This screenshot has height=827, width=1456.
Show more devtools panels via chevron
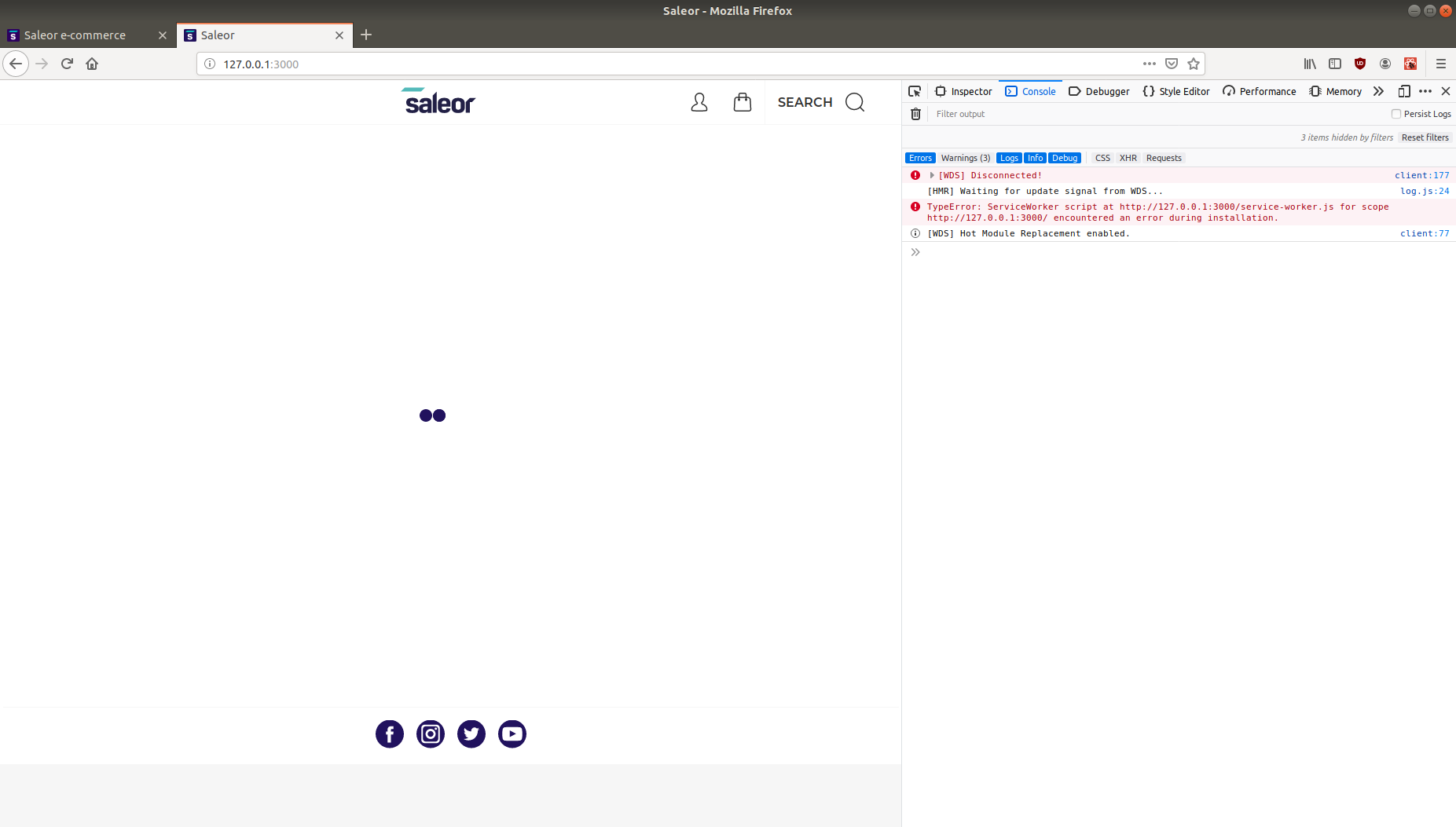coord(1379,91)
